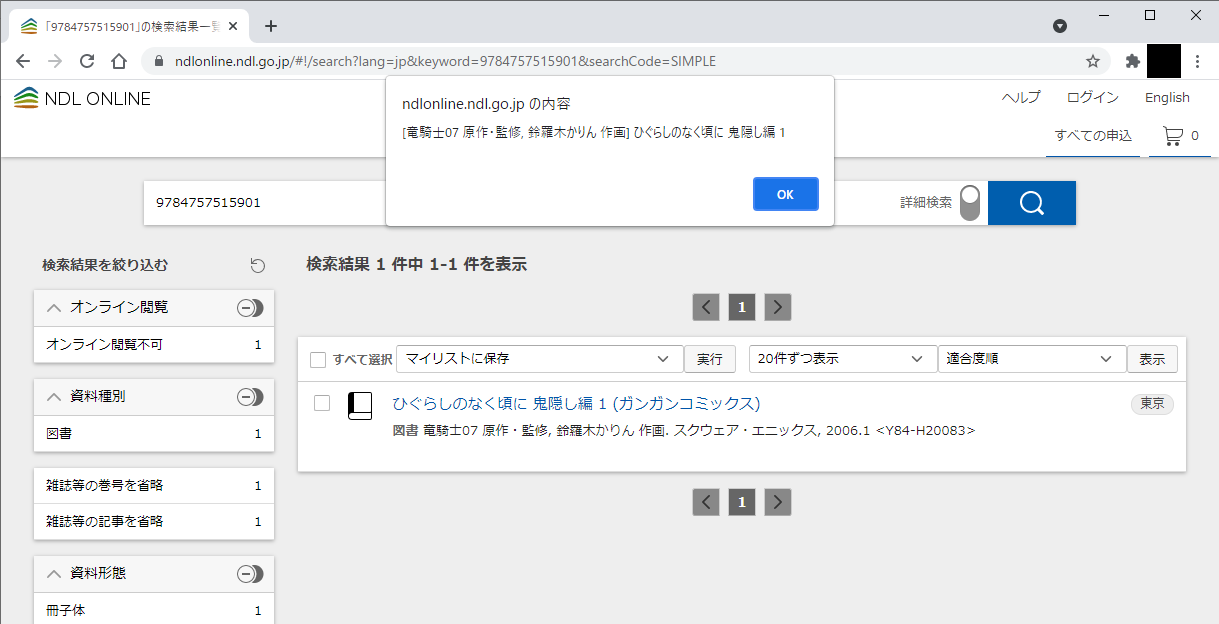This screenshot has height=624, width=1219.
Task: Click the site lock icon
Action: click(159, 61)
